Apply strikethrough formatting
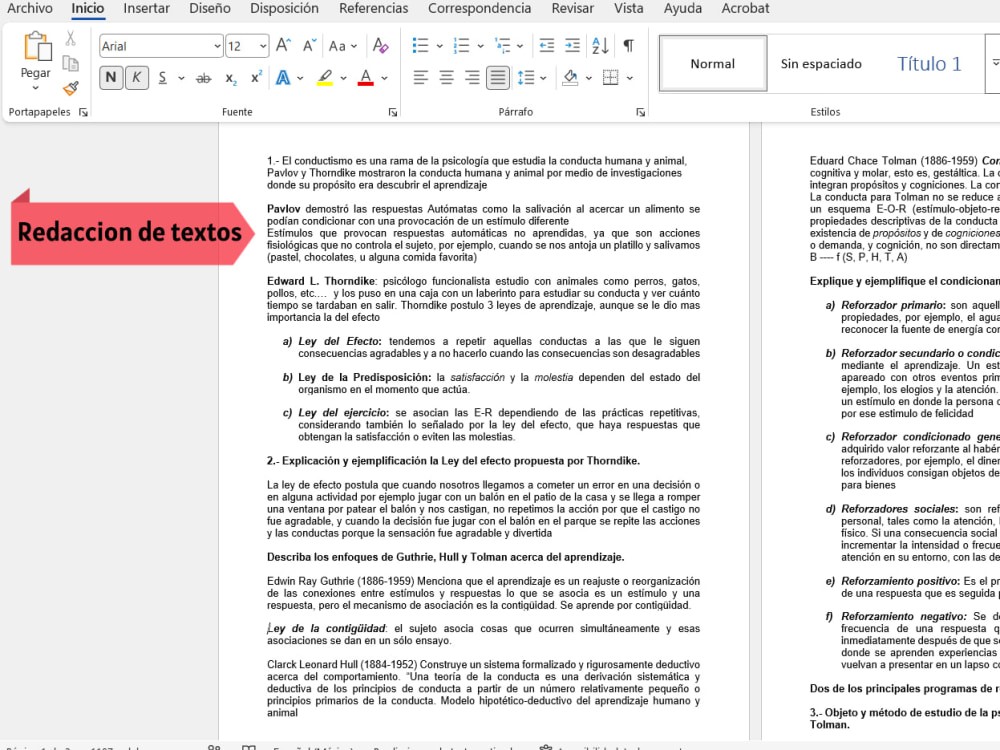This screenshot has width=1000, height=750. 203,78
